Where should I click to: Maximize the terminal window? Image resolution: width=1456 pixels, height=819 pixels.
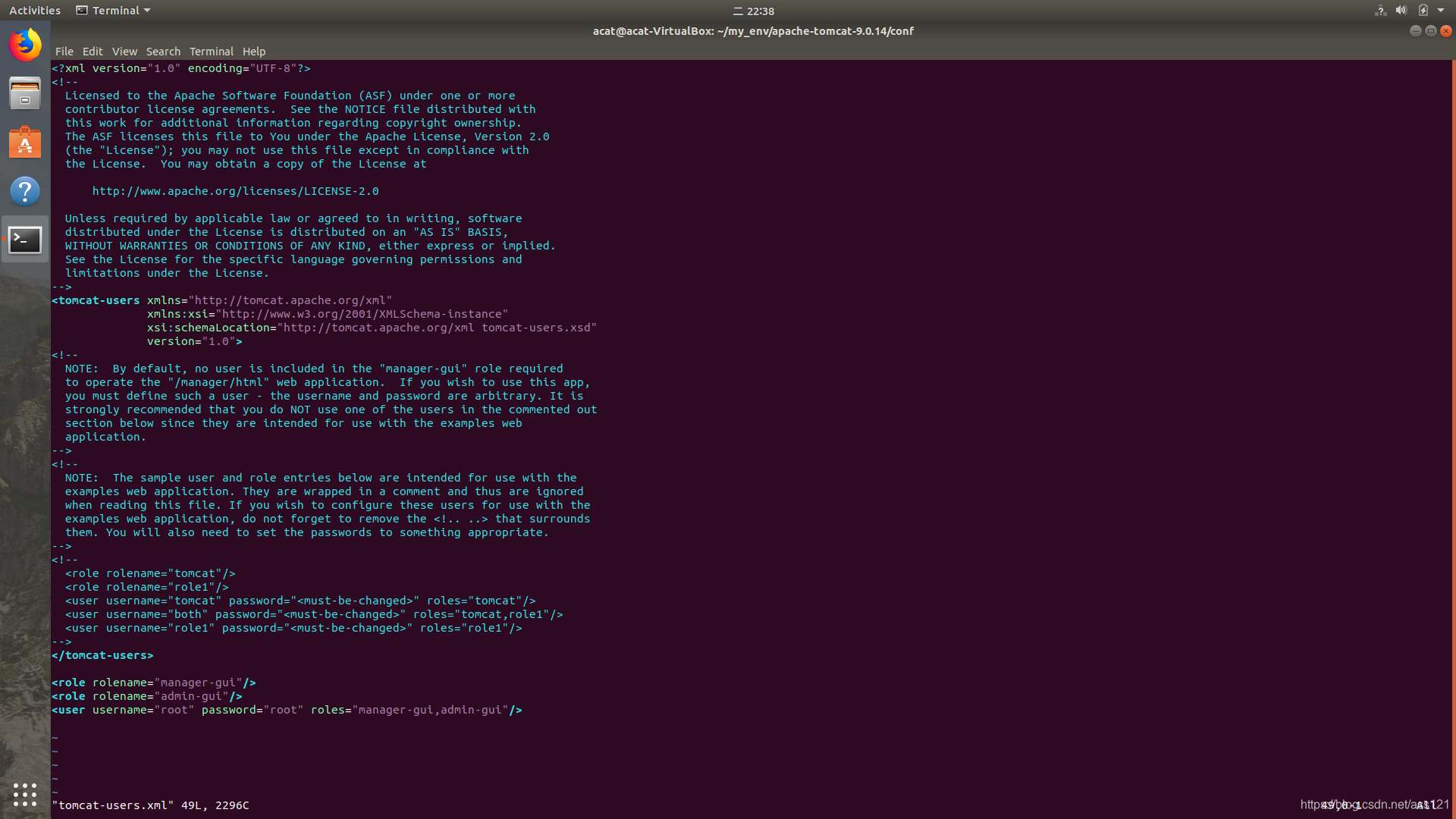tap(1430, 31)
